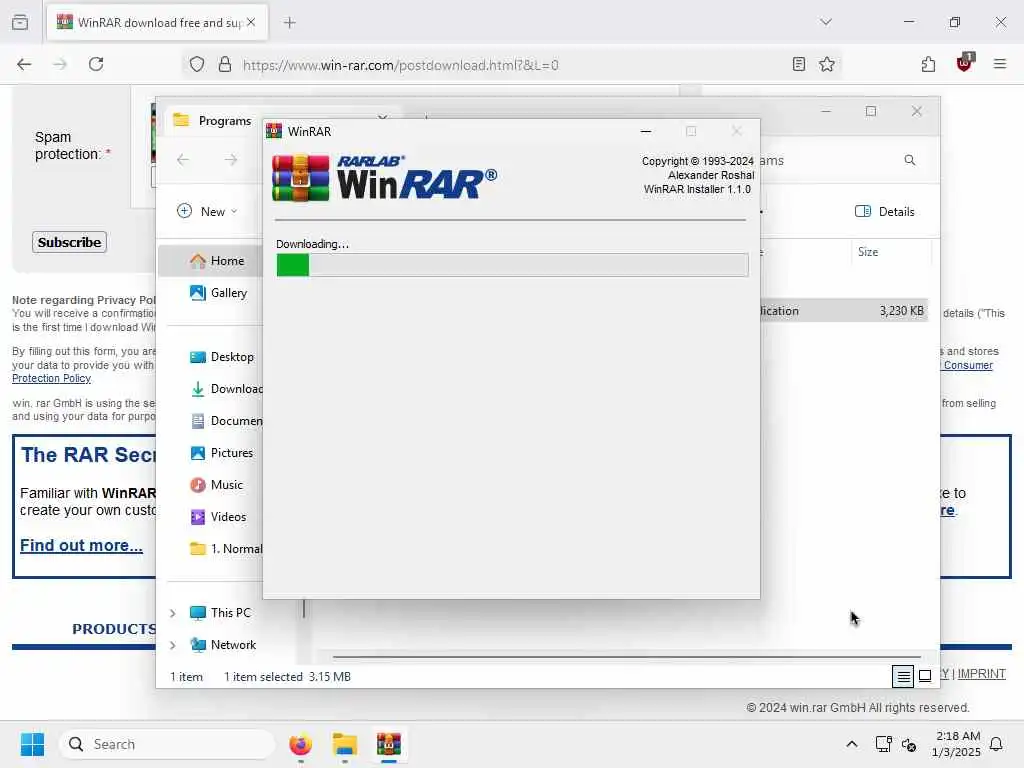Open the Windows Start menu
This screenshot has width=1024, height=768.
tap(32, 744)
